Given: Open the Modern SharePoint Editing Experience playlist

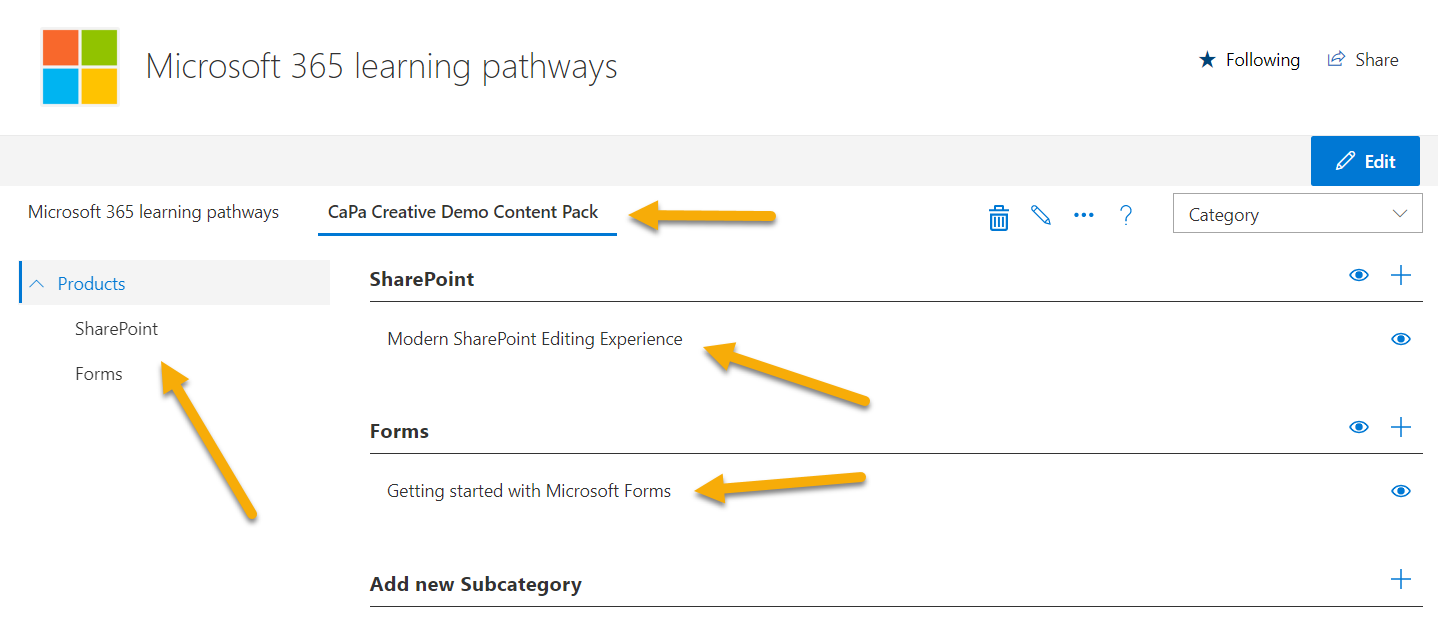Looking at the screenshot, I should (535, 339).
